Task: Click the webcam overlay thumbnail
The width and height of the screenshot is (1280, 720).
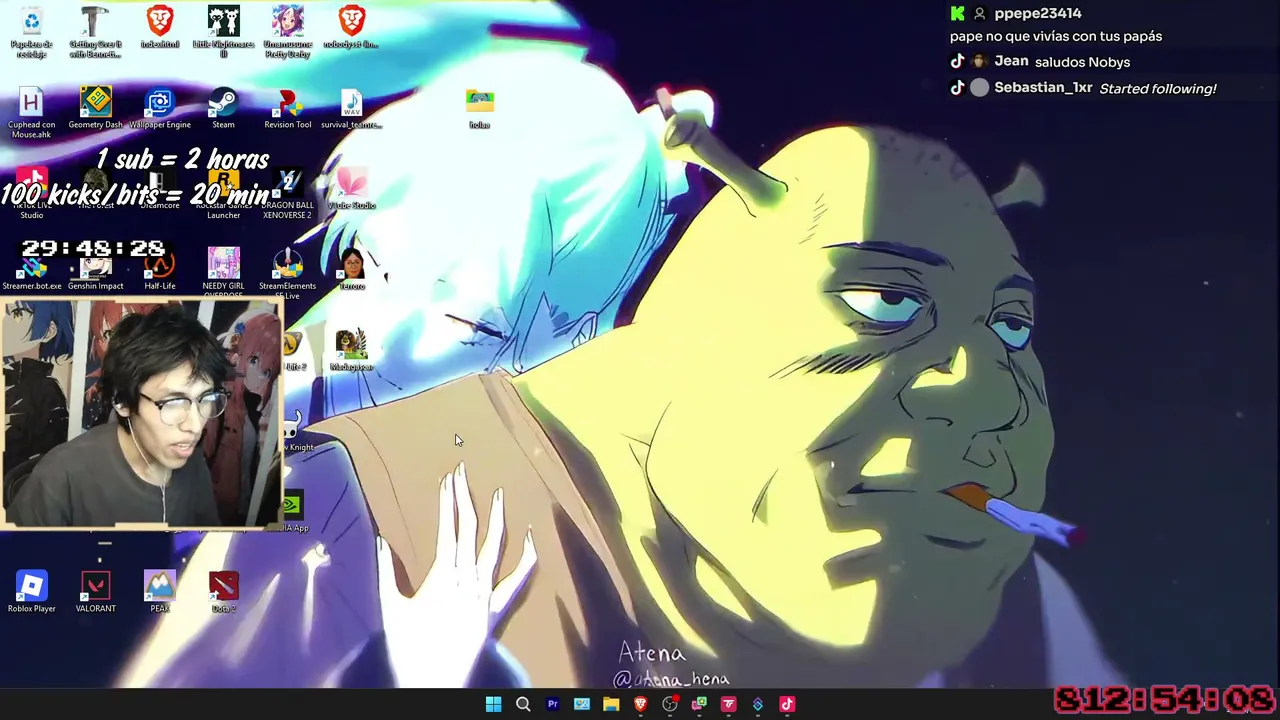Action: pyautogui.click(x=142, y=413)
